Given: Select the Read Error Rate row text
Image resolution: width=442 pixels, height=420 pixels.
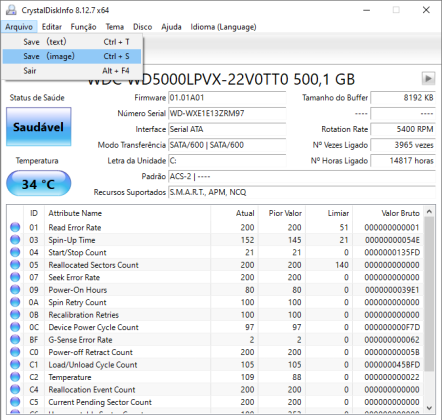Looking at the screenshot, I should [x=75, y=227].
